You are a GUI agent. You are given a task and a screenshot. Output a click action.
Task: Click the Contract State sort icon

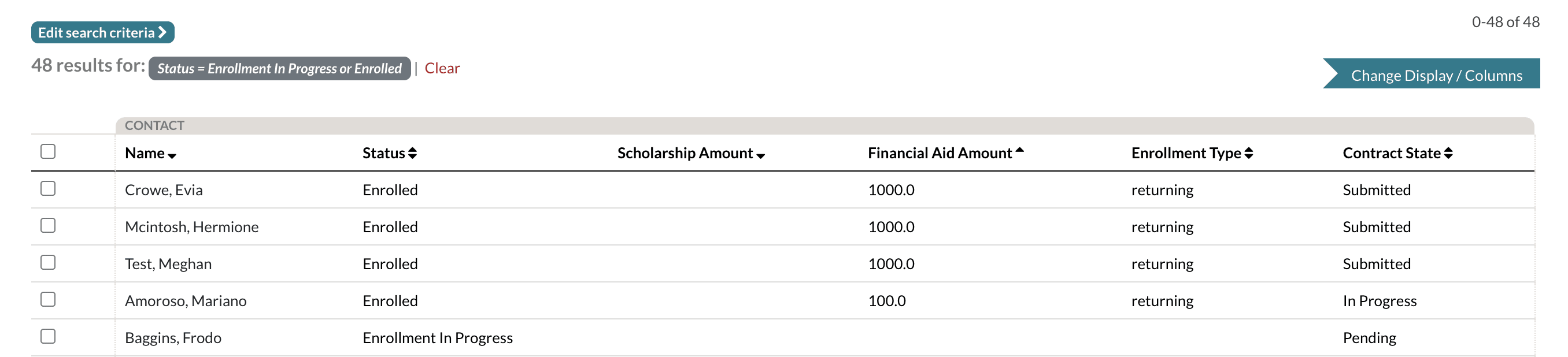click(1448, 153)
